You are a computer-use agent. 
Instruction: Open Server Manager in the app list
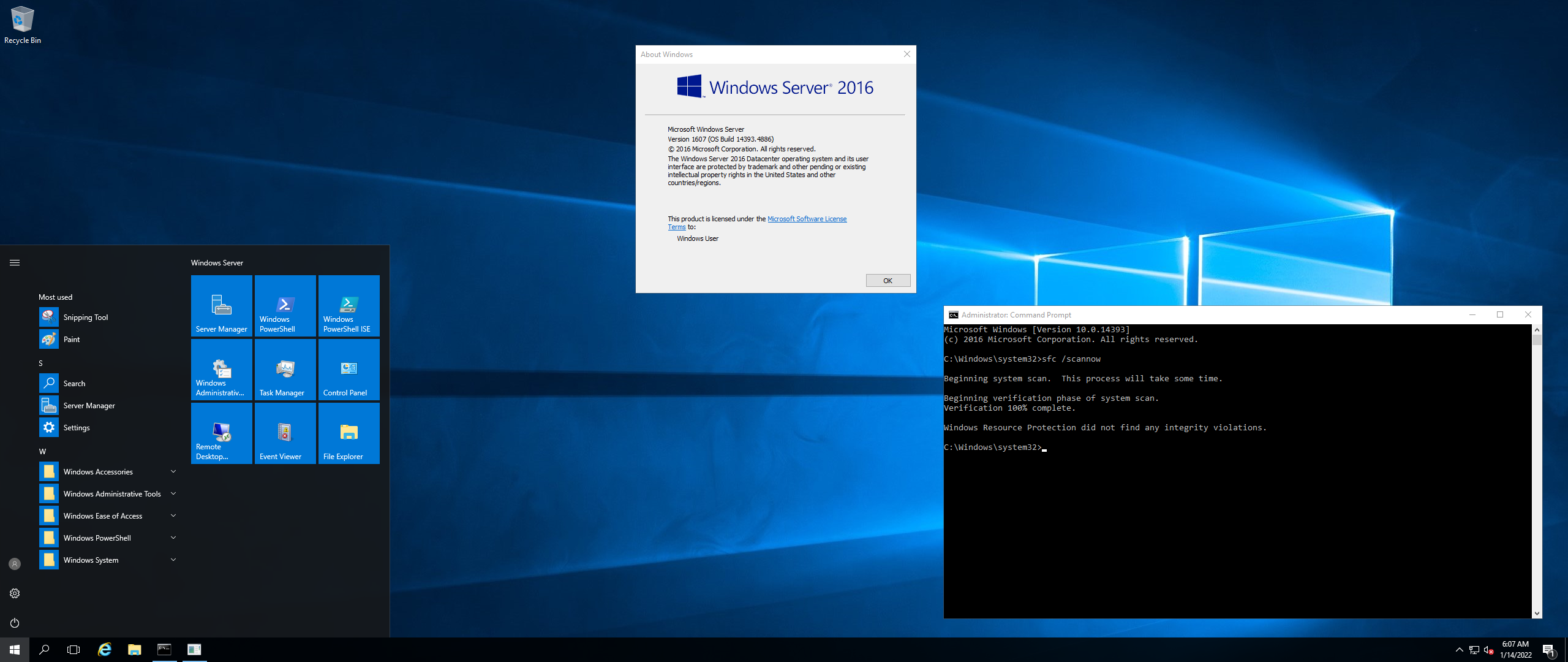coord(108,405)
